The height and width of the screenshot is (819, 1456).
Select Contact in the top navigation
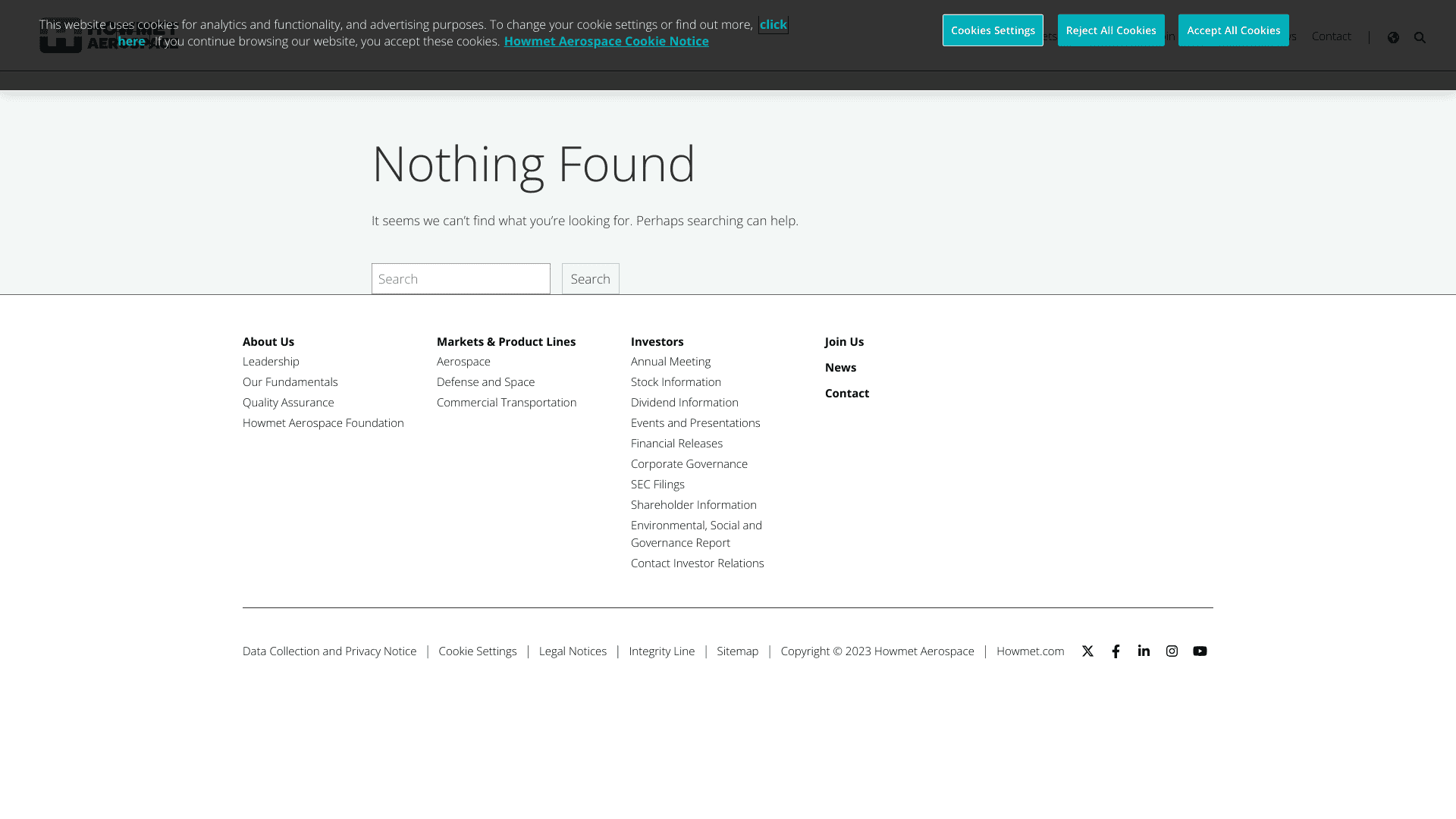pos(1331,36)
